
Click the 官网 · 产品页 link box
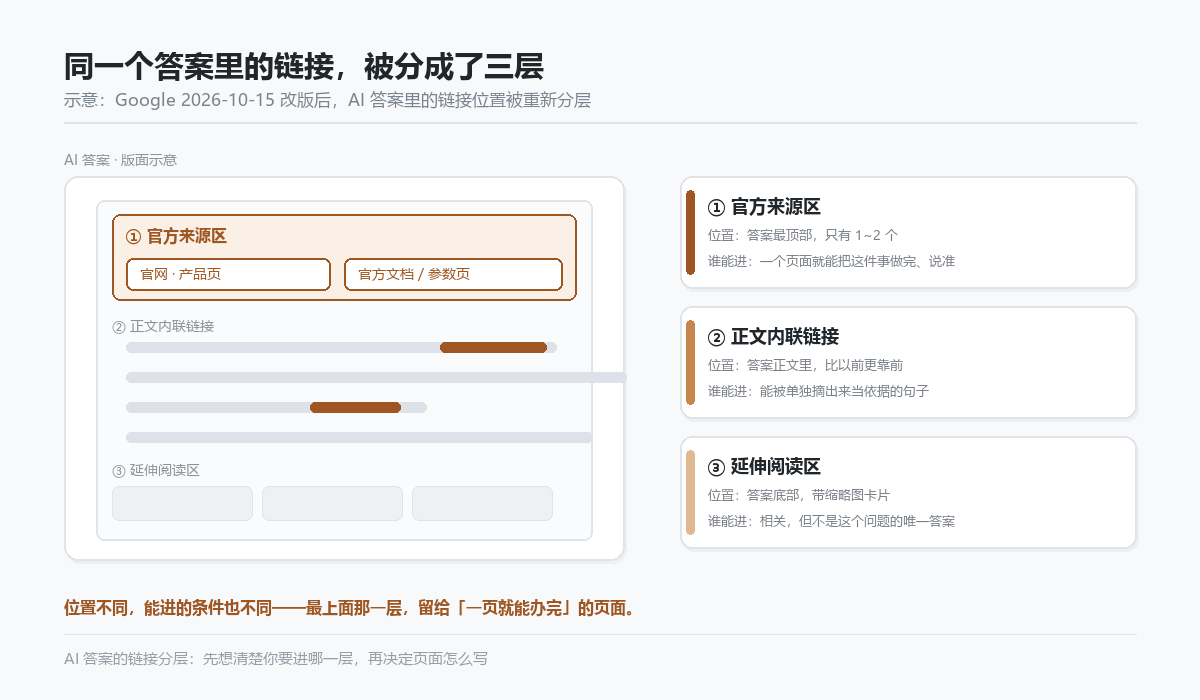pos(228,274)
